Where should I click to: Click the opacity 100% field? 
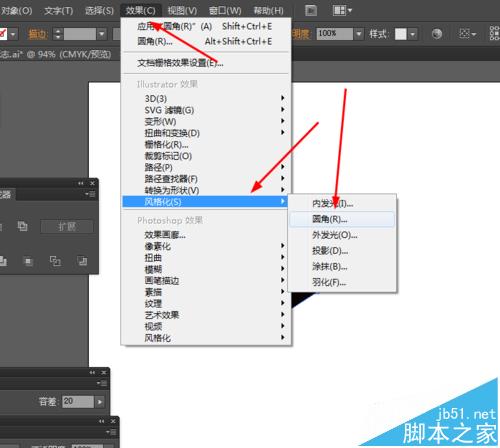point(335,34)
